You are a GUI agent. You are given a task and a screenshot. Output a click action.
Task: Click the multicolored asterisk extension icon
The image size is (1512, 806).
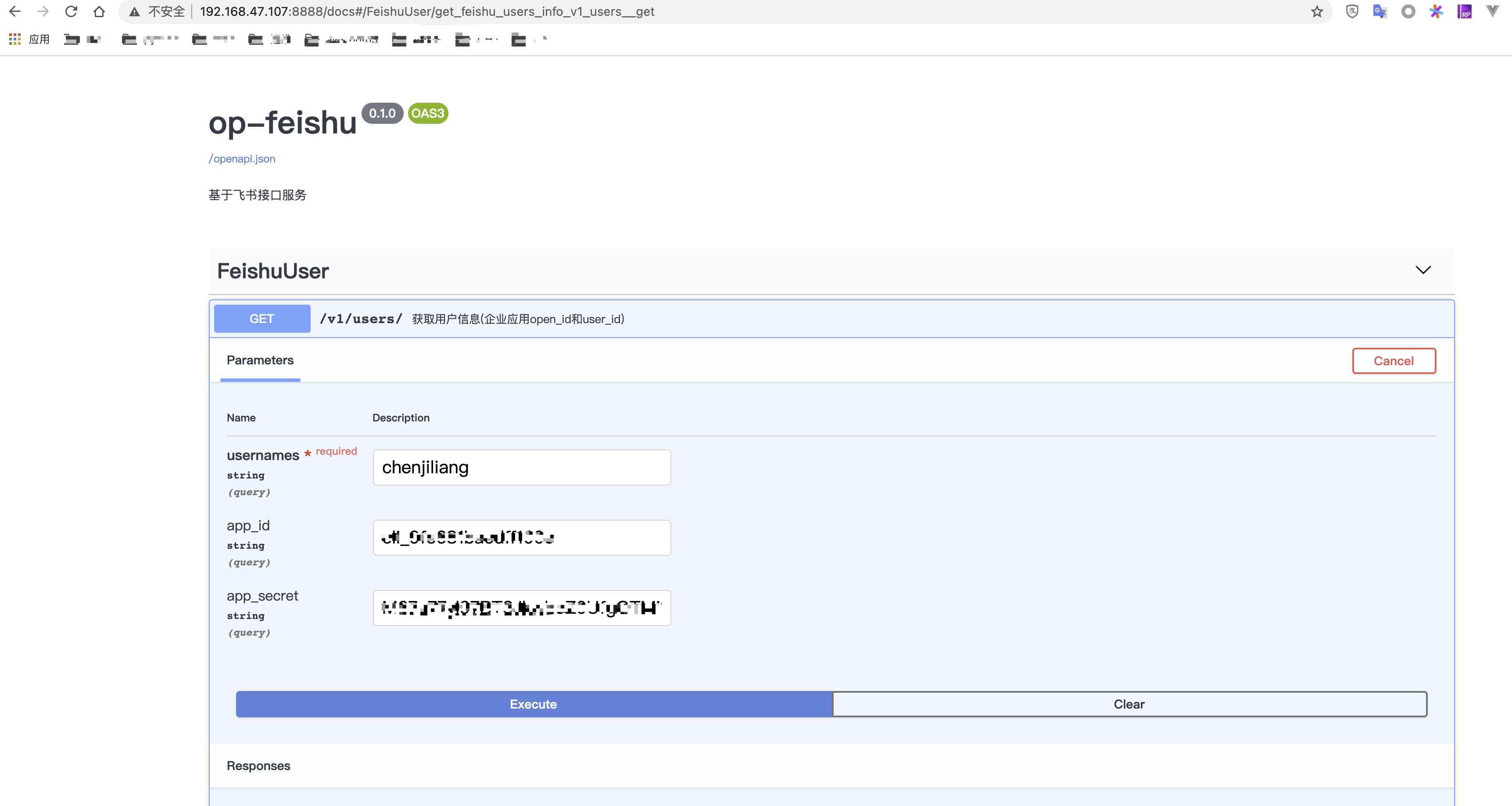(x=1436, y=11)
